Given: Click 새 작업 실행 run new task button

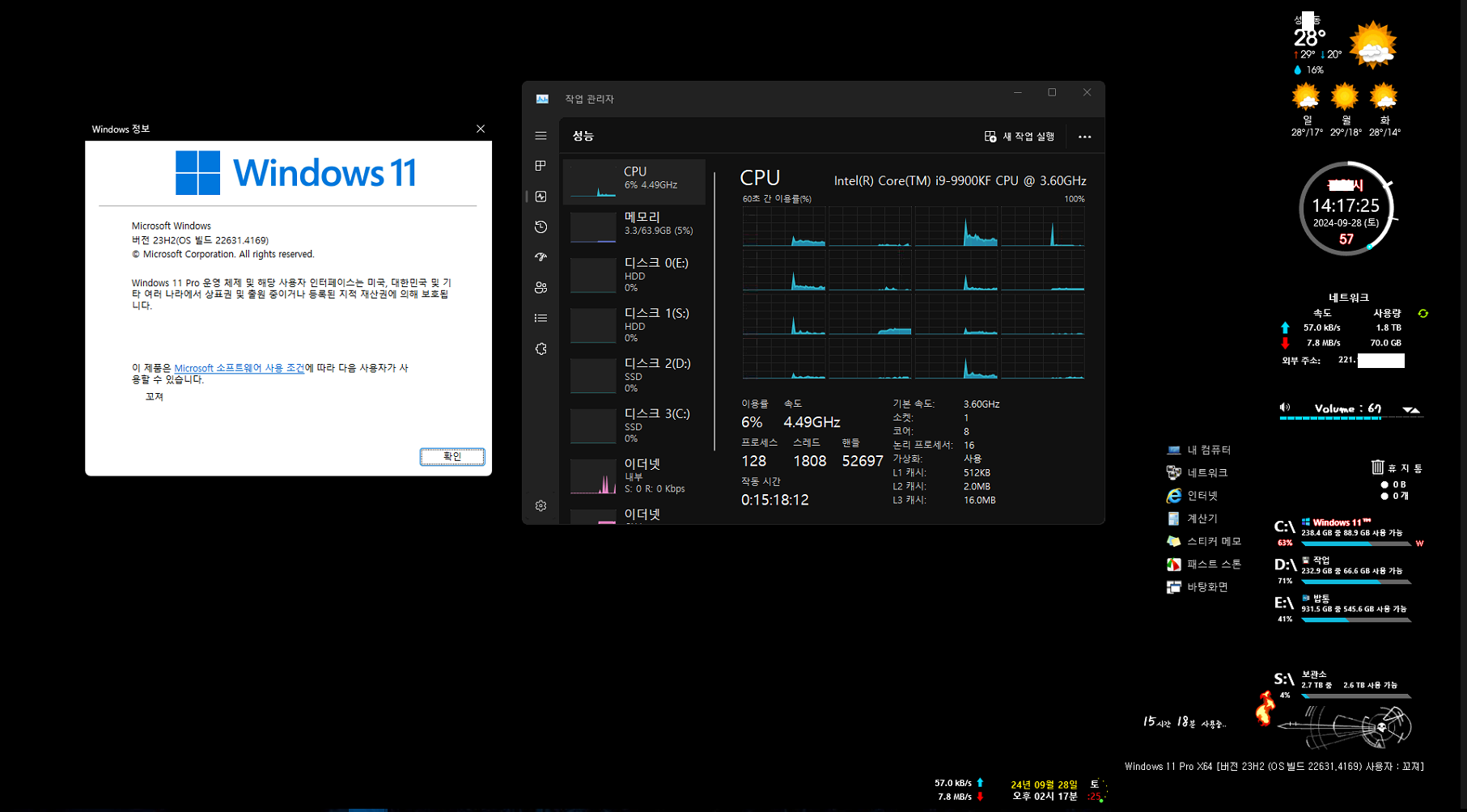Looking at the screenshot, I should pyautogui.click(x=1020, y=137).
